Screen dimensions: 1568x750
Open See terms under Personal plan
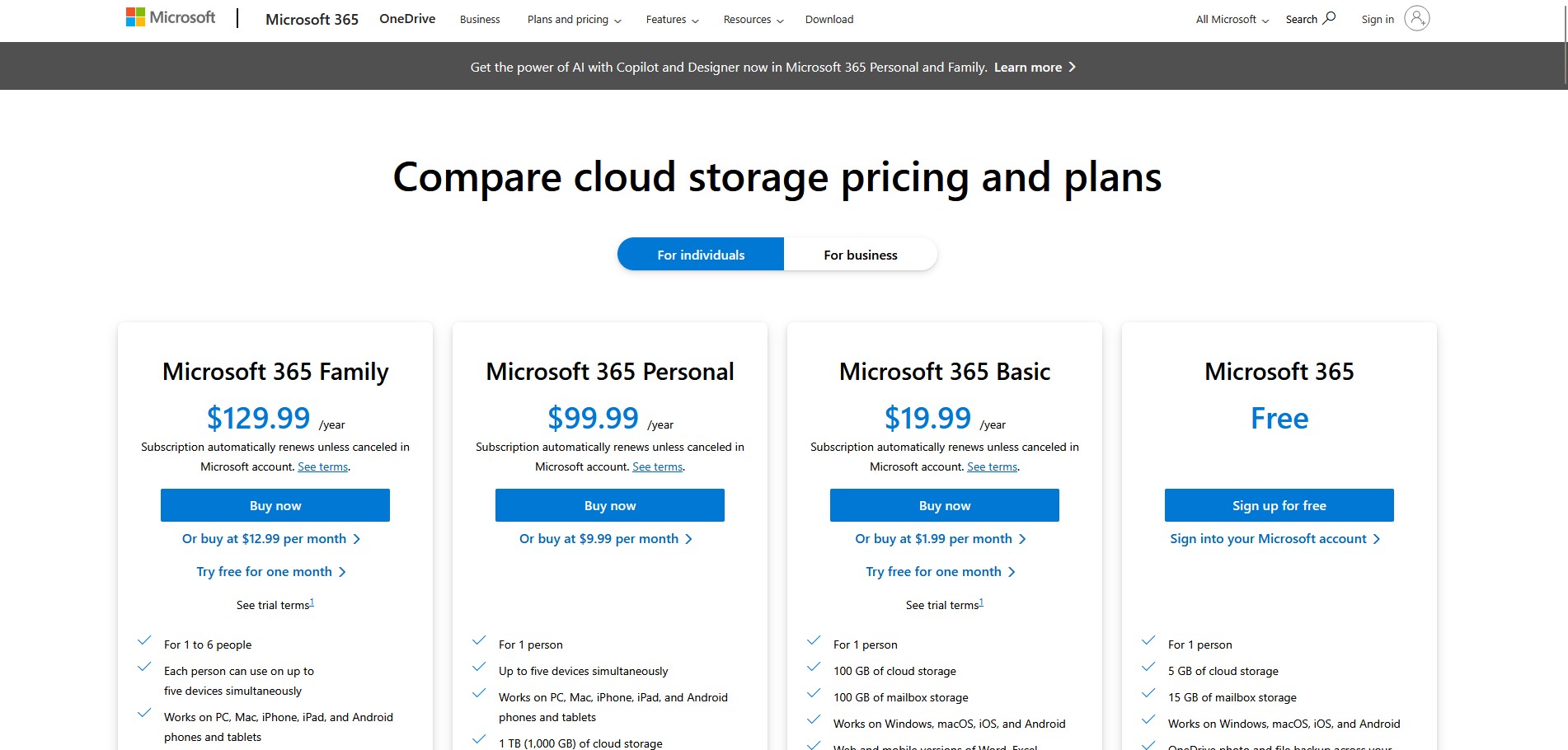657,467
